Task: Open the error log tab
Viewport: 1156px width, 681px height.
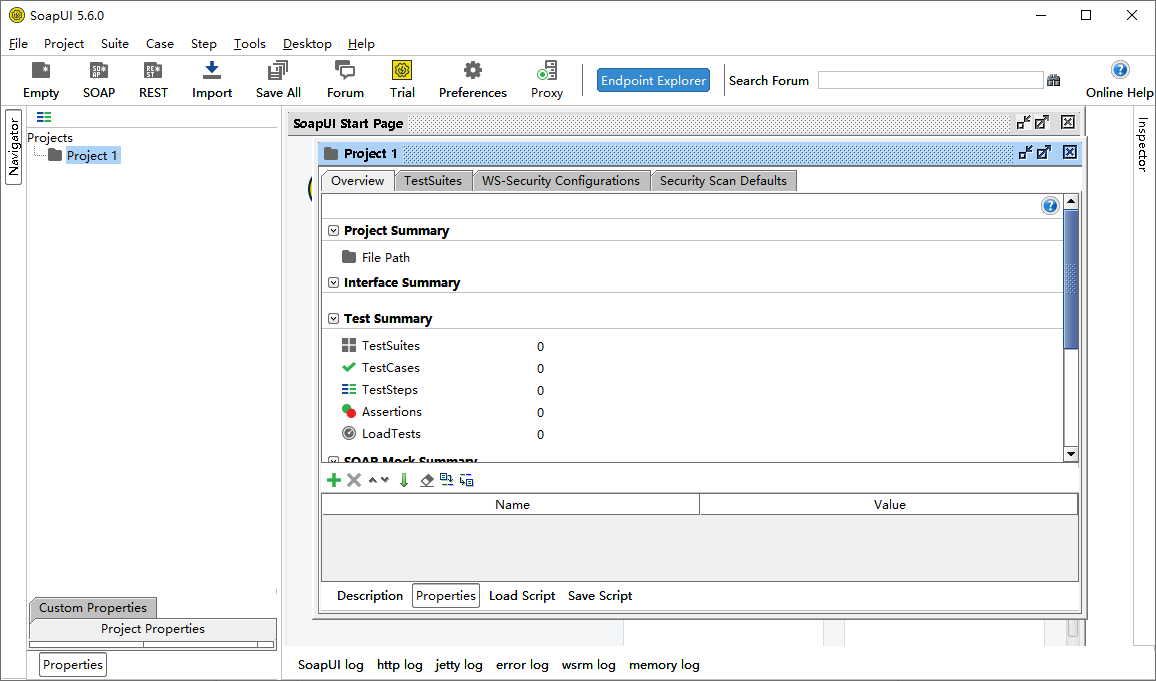Action: click(x=522, y=665)
